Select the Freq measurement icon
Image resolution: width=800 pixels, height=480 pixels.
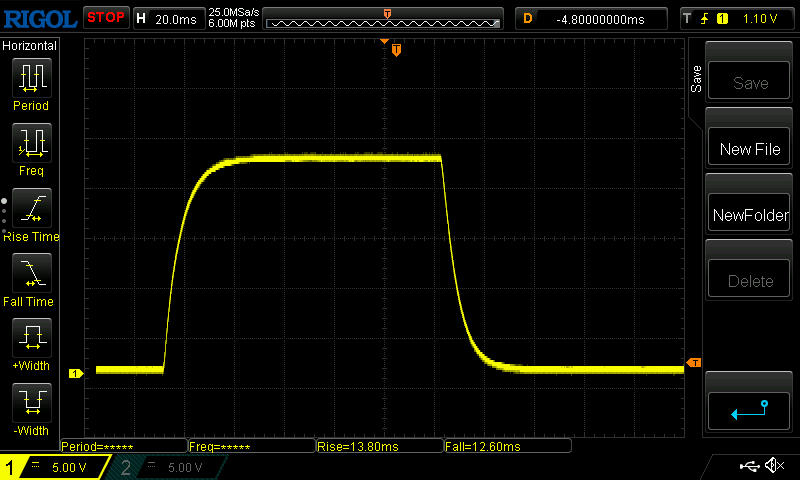point(32,142)
